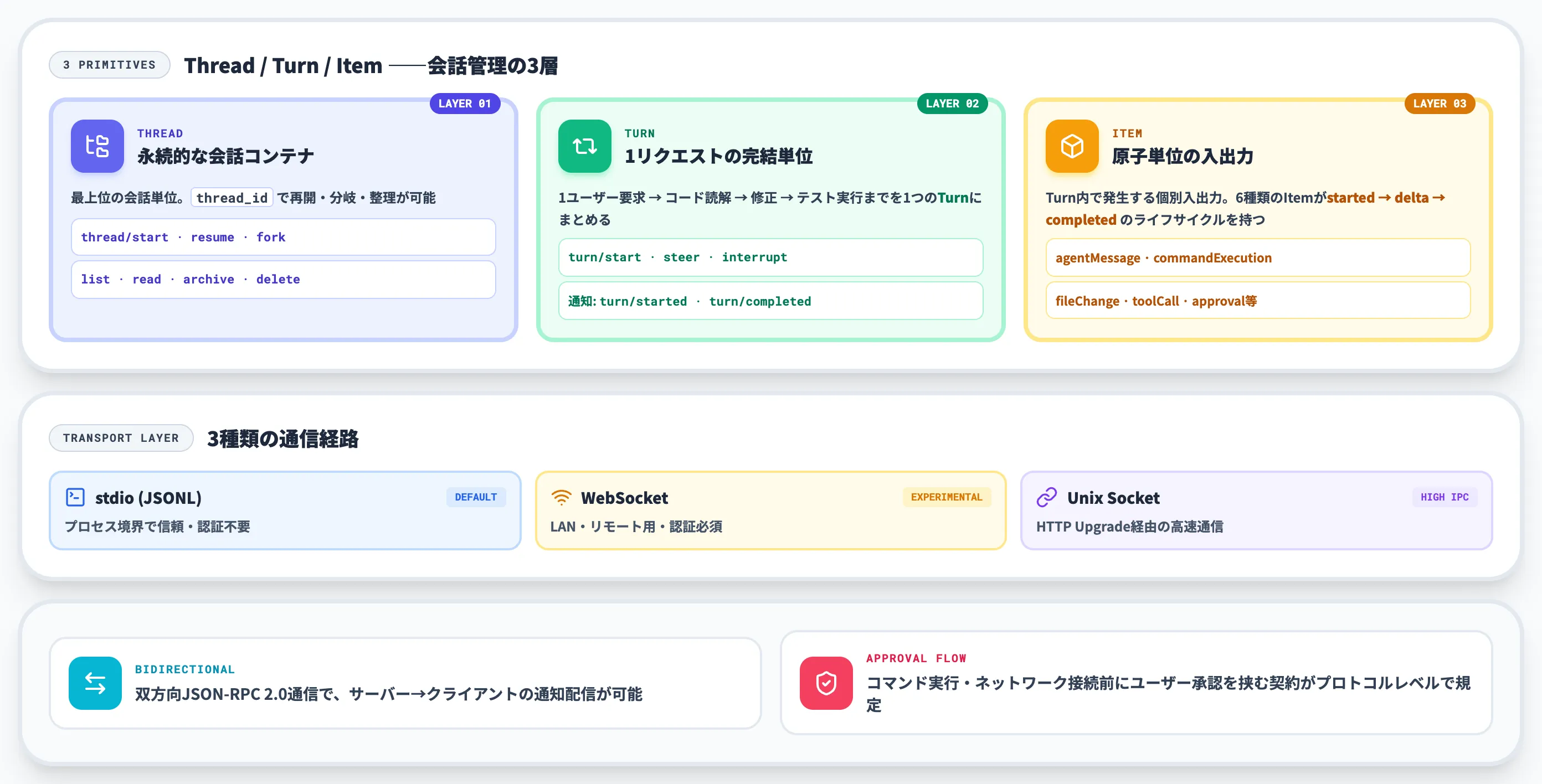Viewport: 1542px width, 784px height.
Task: Click the 'turn/started · turn/completed' notification box
Action: tap(770, 301)
